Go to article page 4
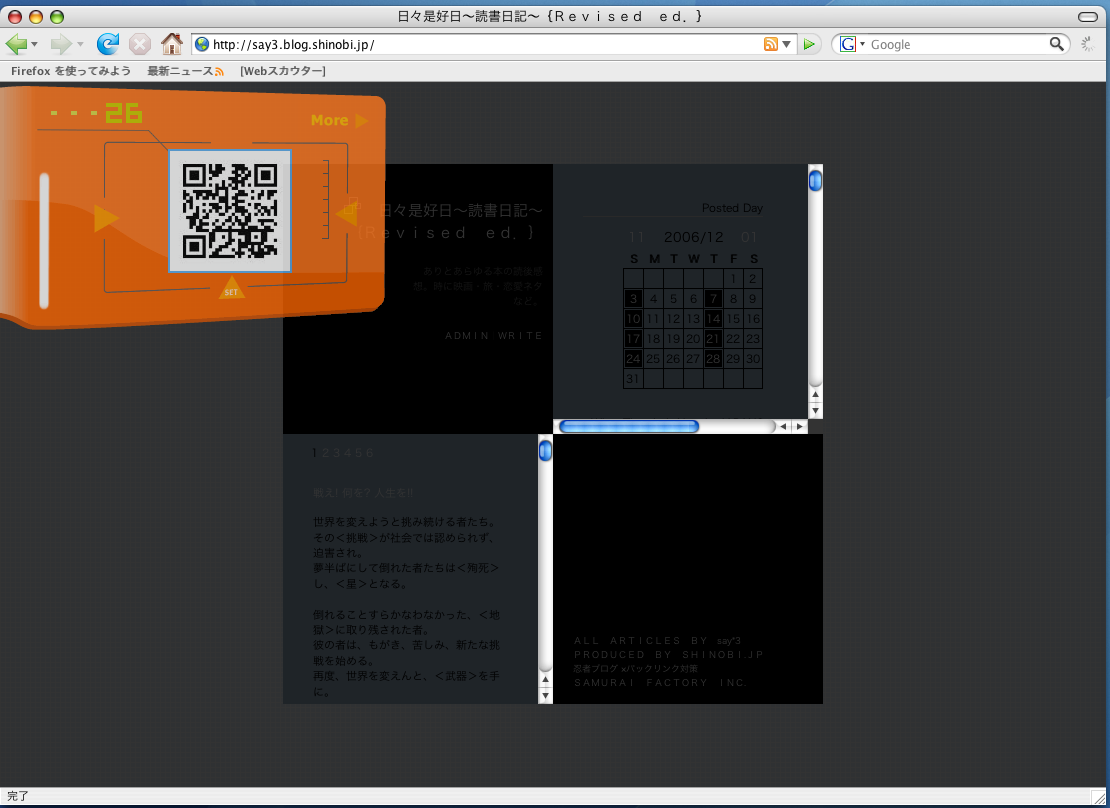 [348, 453]
